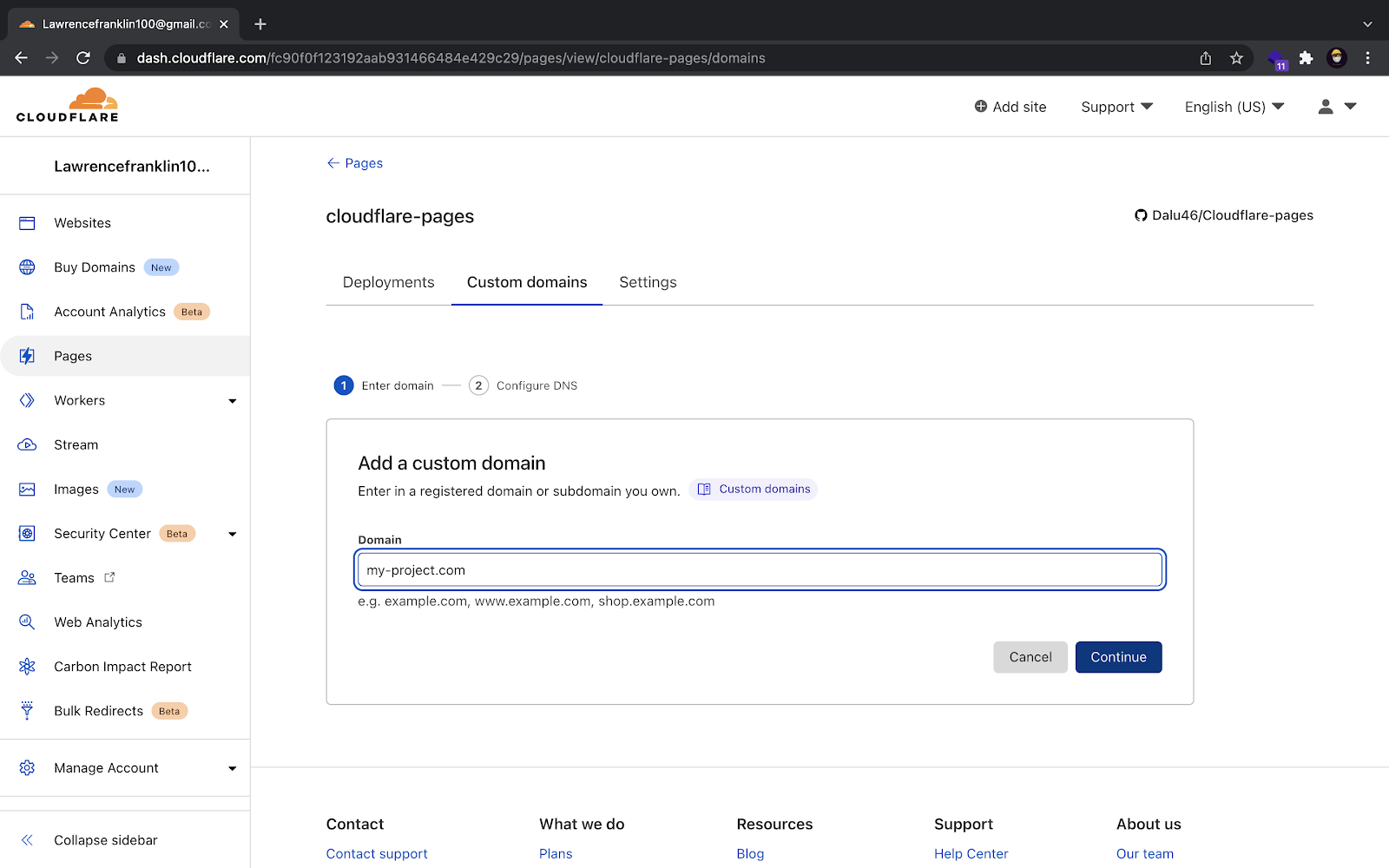Click the Manage Account gear icon
1389x868 pixels.
(x=27, y=768)
